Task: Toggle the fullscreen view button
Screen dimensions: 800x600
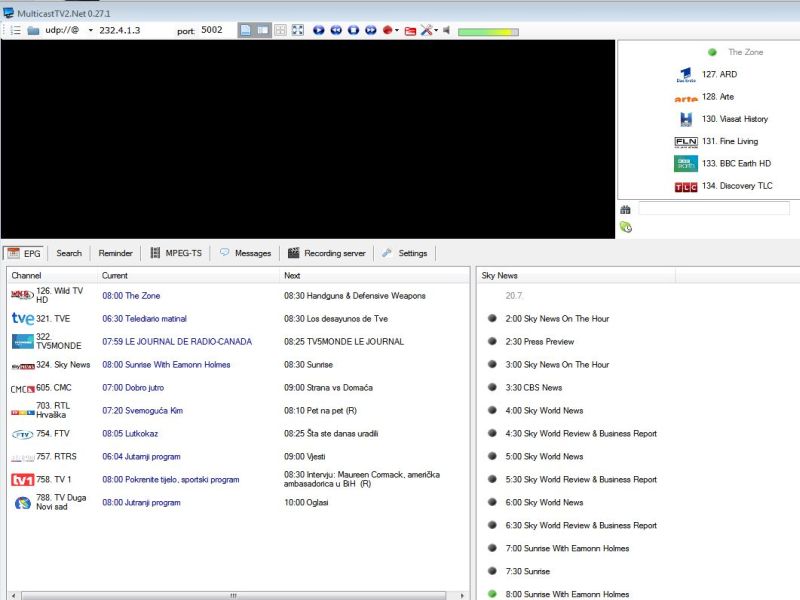Action: (298, 30)
